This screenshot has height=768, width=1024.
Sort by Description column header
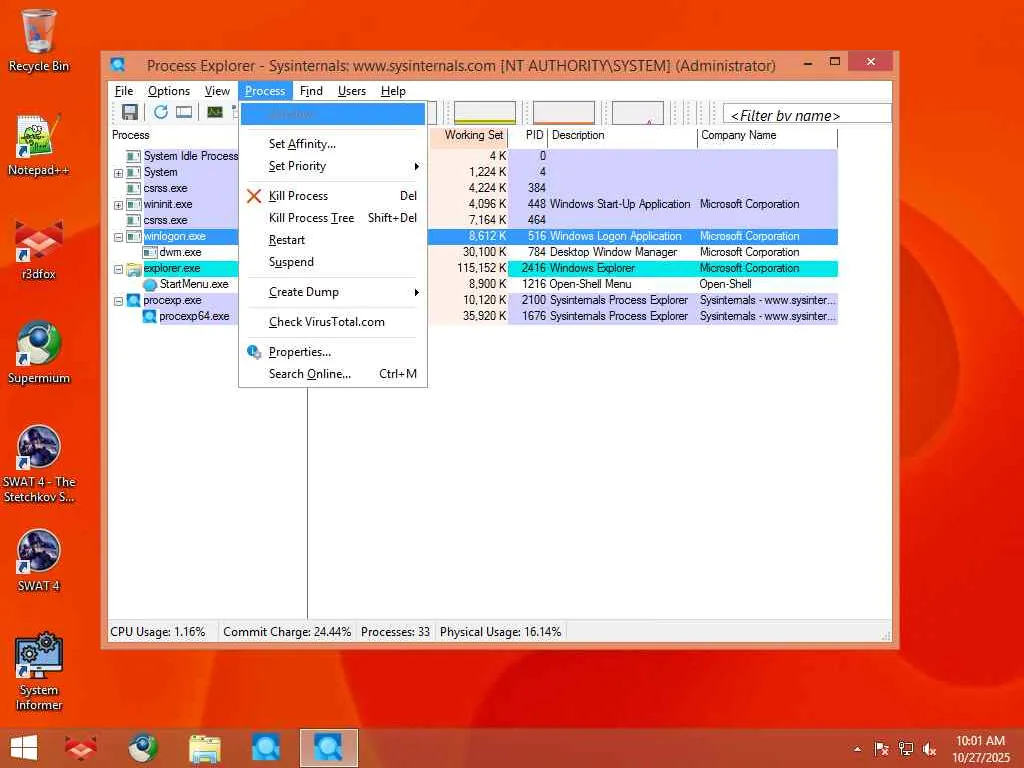coord(622,136)
